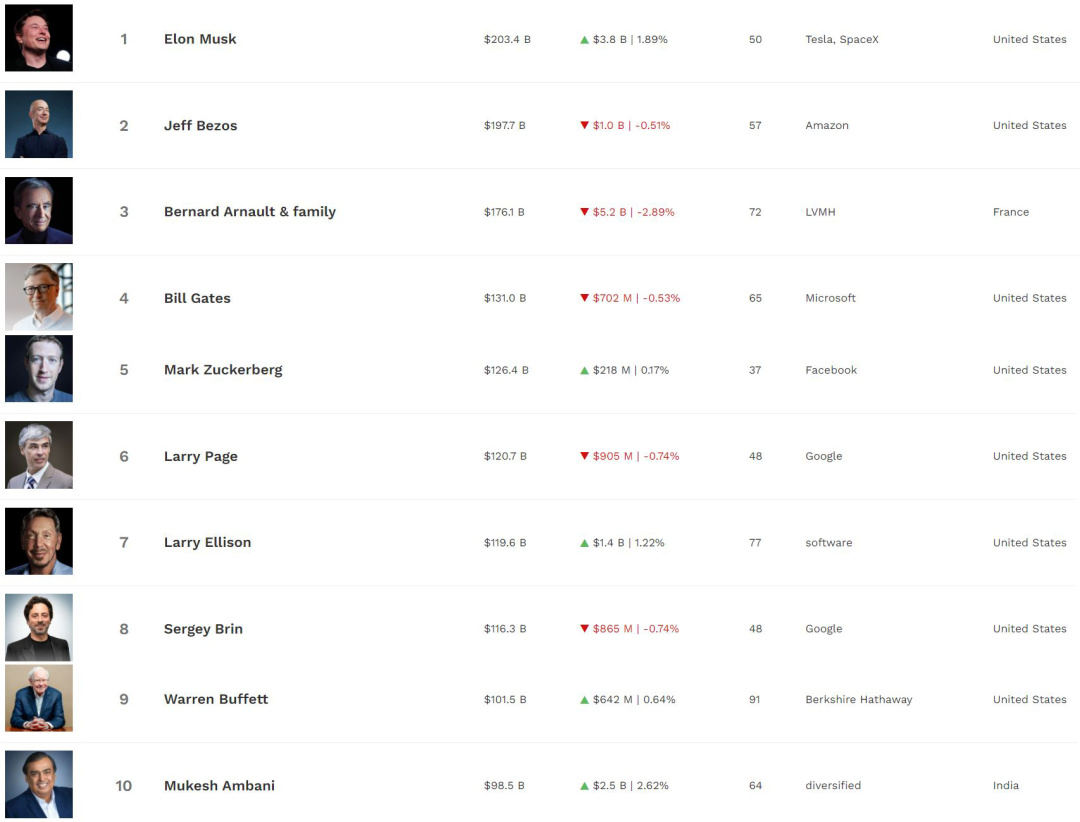This screenshot has height=822, width=1080.
Task: Select the profile photo next to Bill Gates
Action: coord(39,297)
